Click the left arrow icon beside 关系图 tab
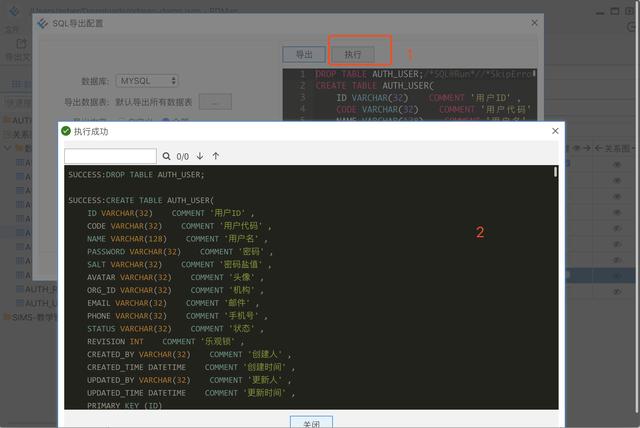This screenshot has width=640, height=428. point(598,148)
